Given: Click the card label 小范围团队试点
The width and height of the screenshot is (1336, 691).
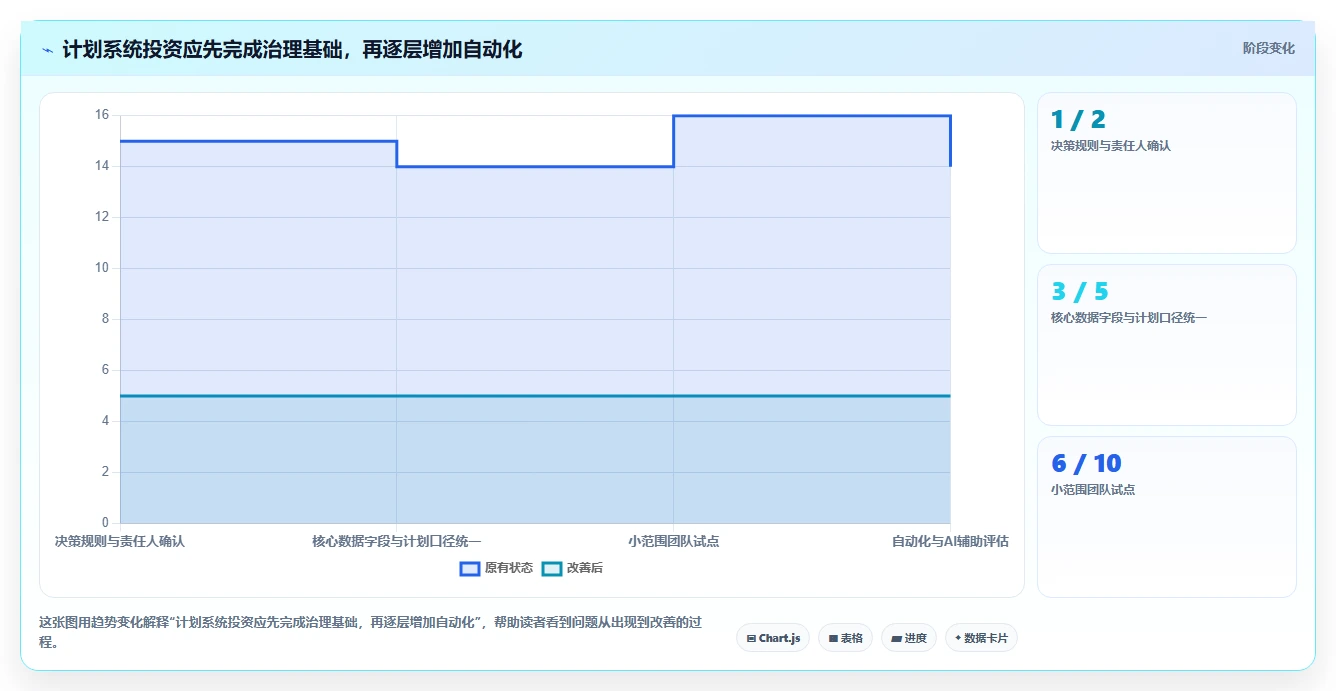Looking at the screenshot, I should click(1093, 490).
